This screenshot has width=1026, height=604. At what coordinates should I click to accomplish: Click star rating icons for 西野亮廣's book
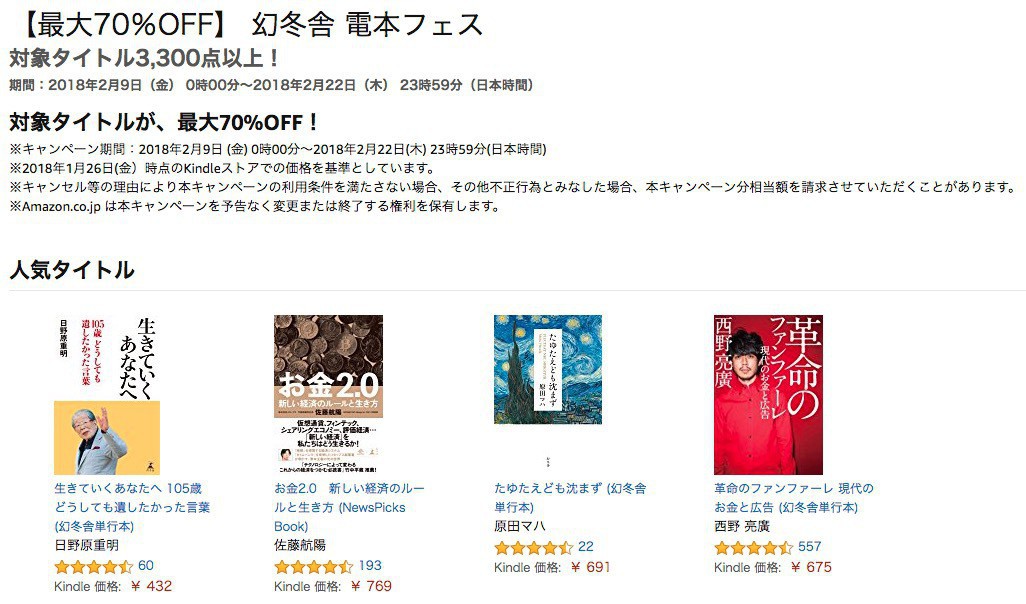pos(753,547)
